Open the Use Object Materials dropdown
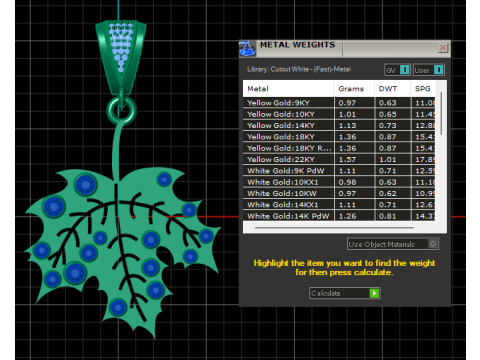Viewport: 480px width, 360px height. point(393,244)
